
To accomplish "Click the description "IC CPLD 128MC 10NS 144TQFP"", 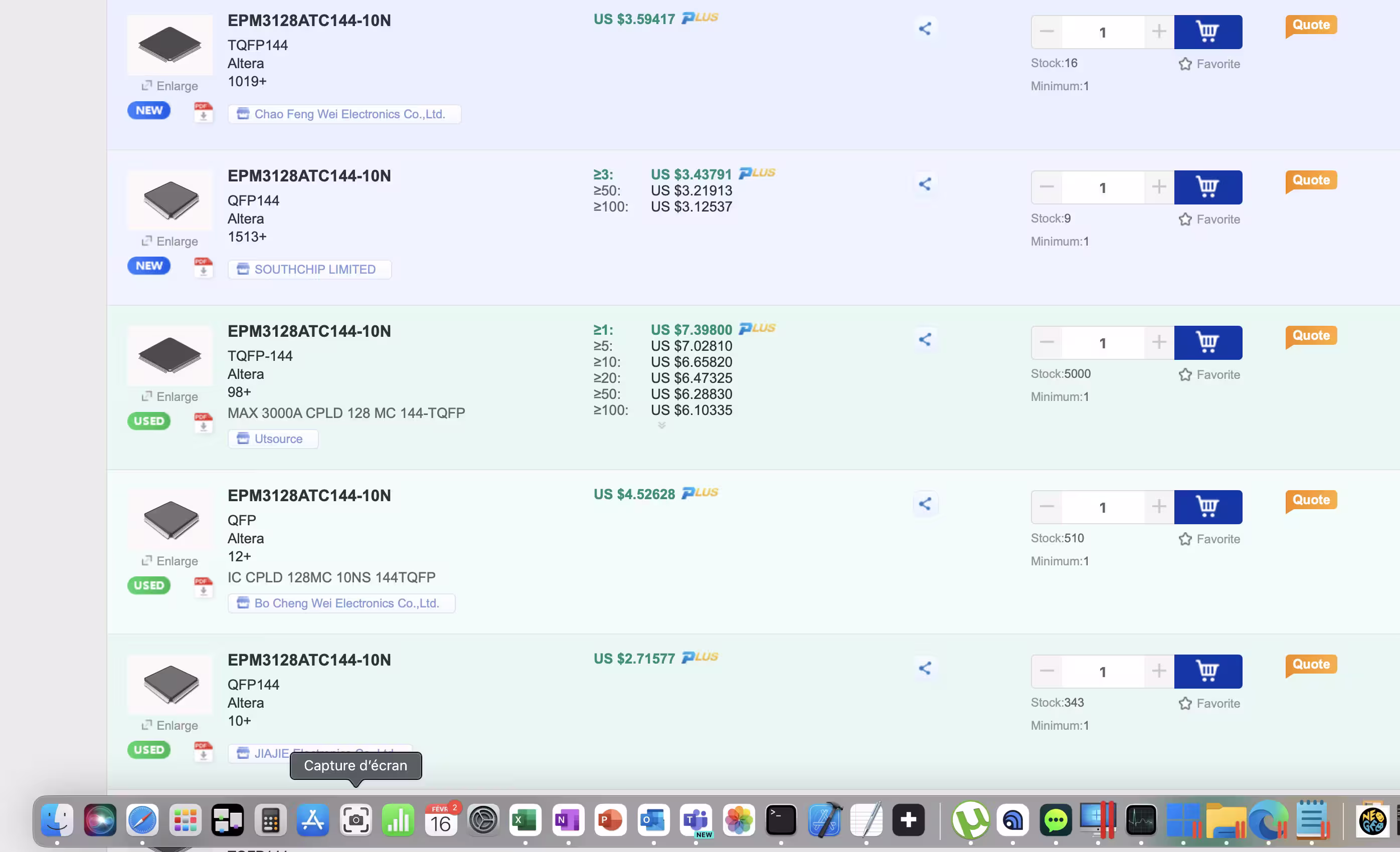I will coord(332,577).
